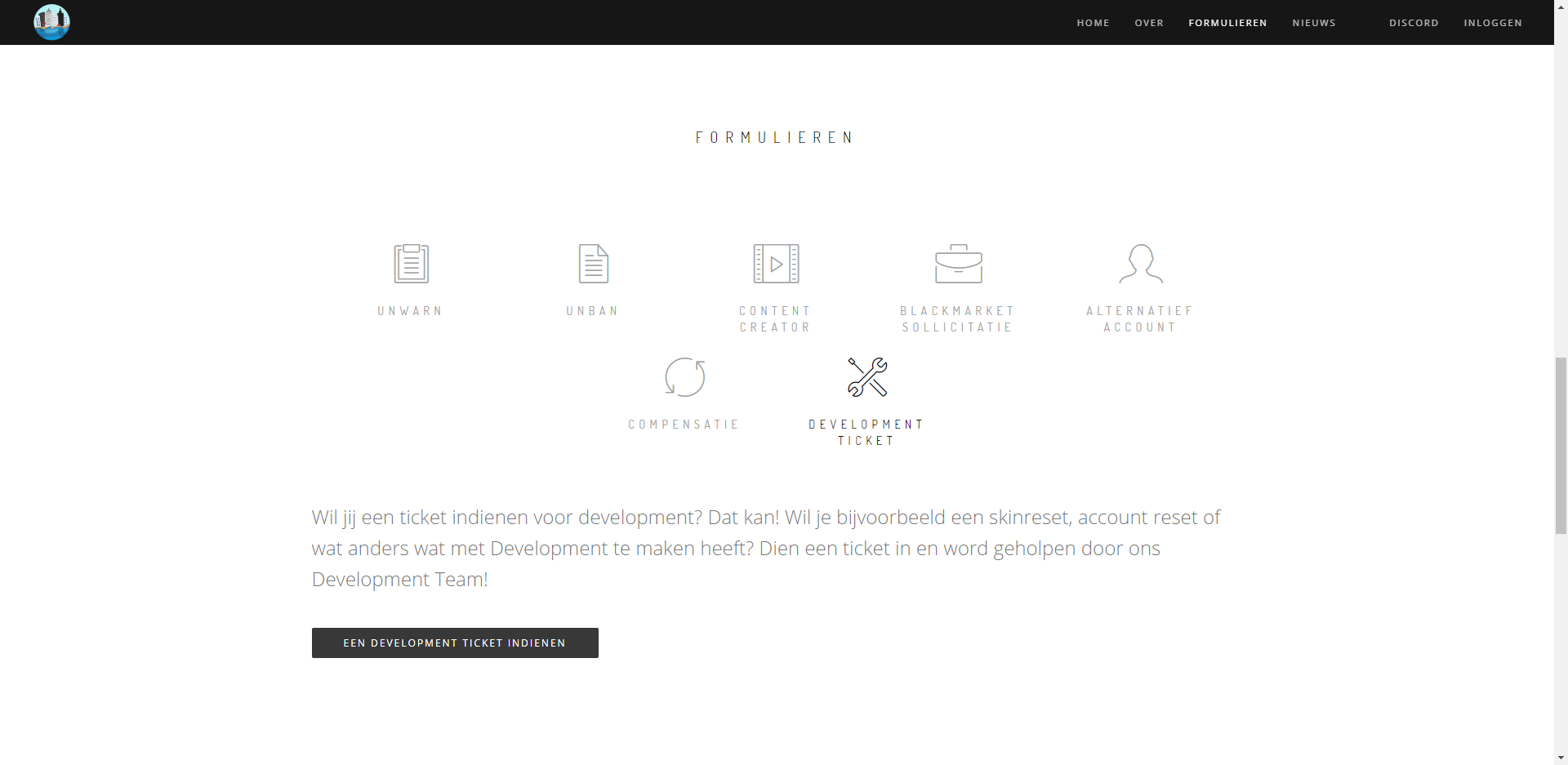The height and width of the screenshot is (765, 1568).
Task: Open the Content Creator video icon
Action: (776, 264)
